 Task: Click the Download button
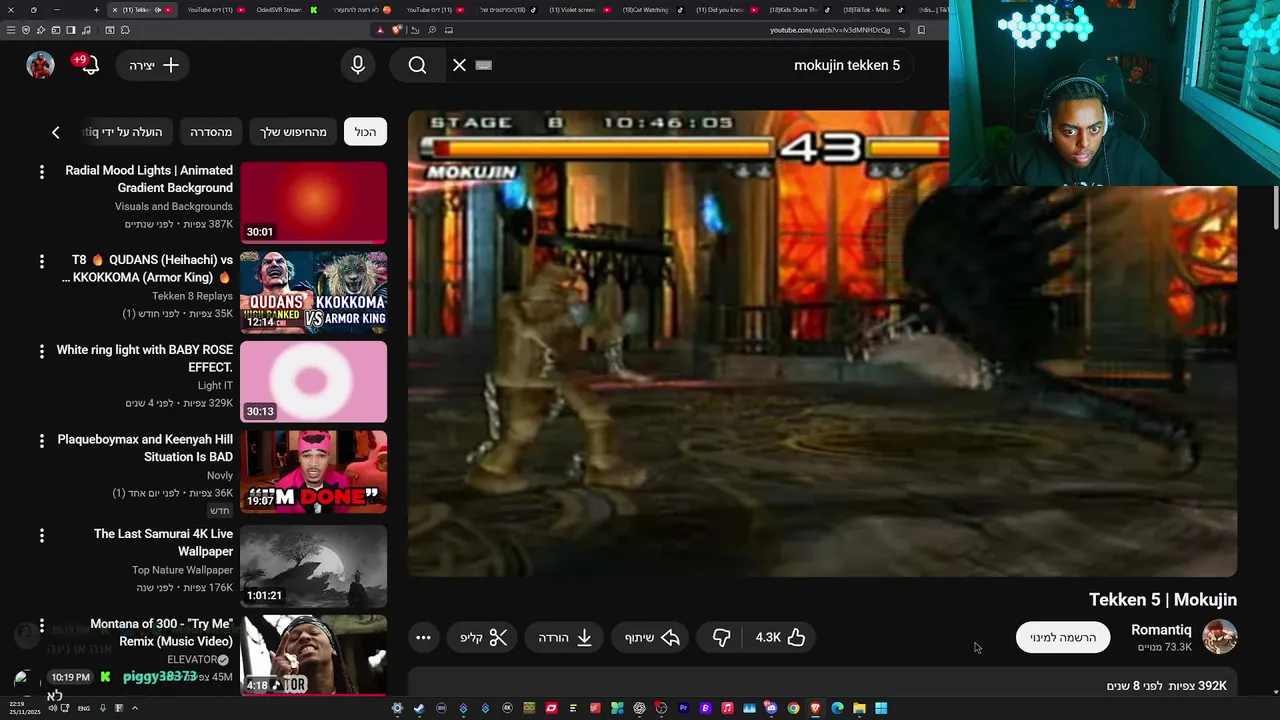pyautogui.click(x=565, y=637)
